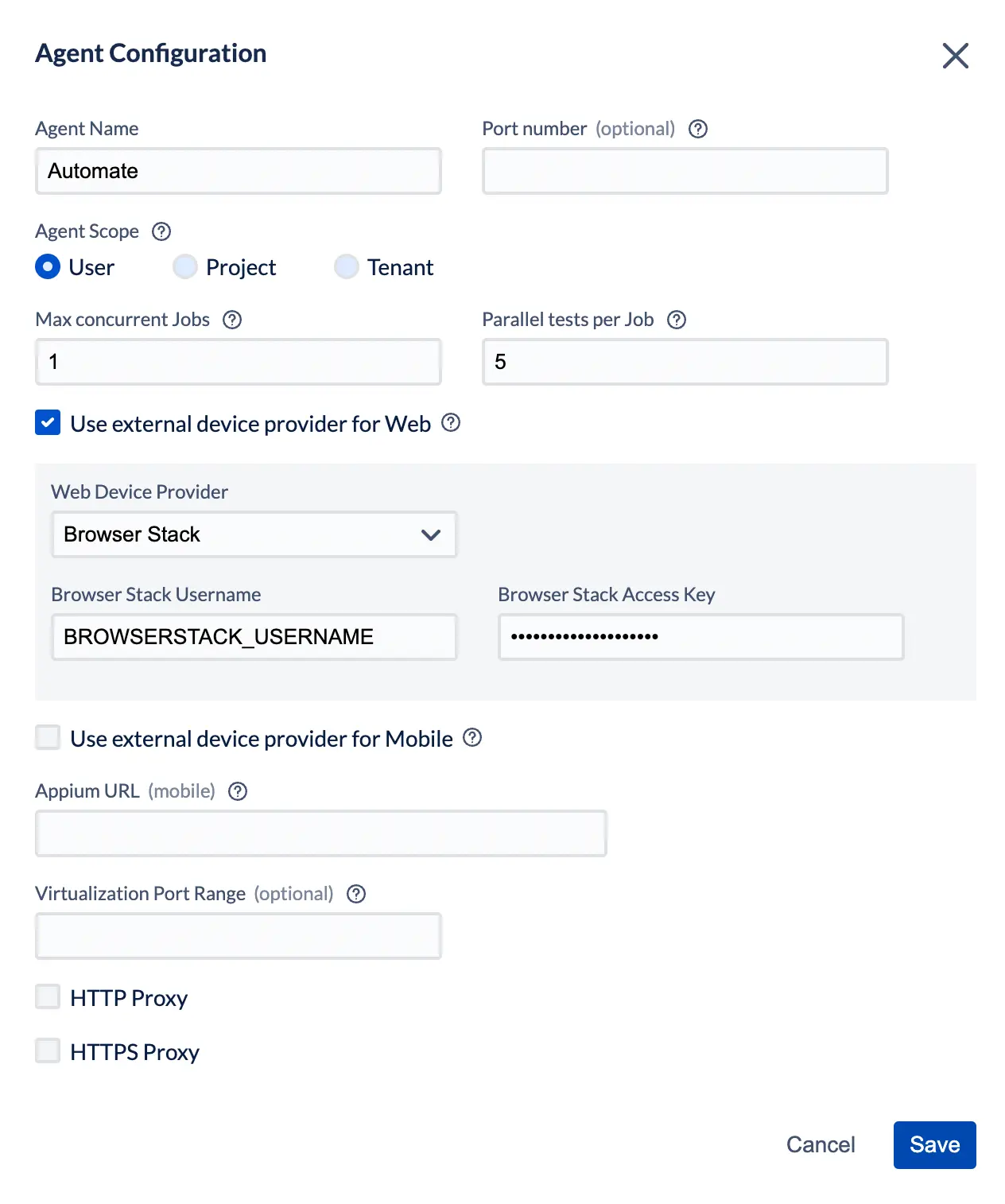
Task: Click help icon for external Mobile provider
Action: pos(472,737)
